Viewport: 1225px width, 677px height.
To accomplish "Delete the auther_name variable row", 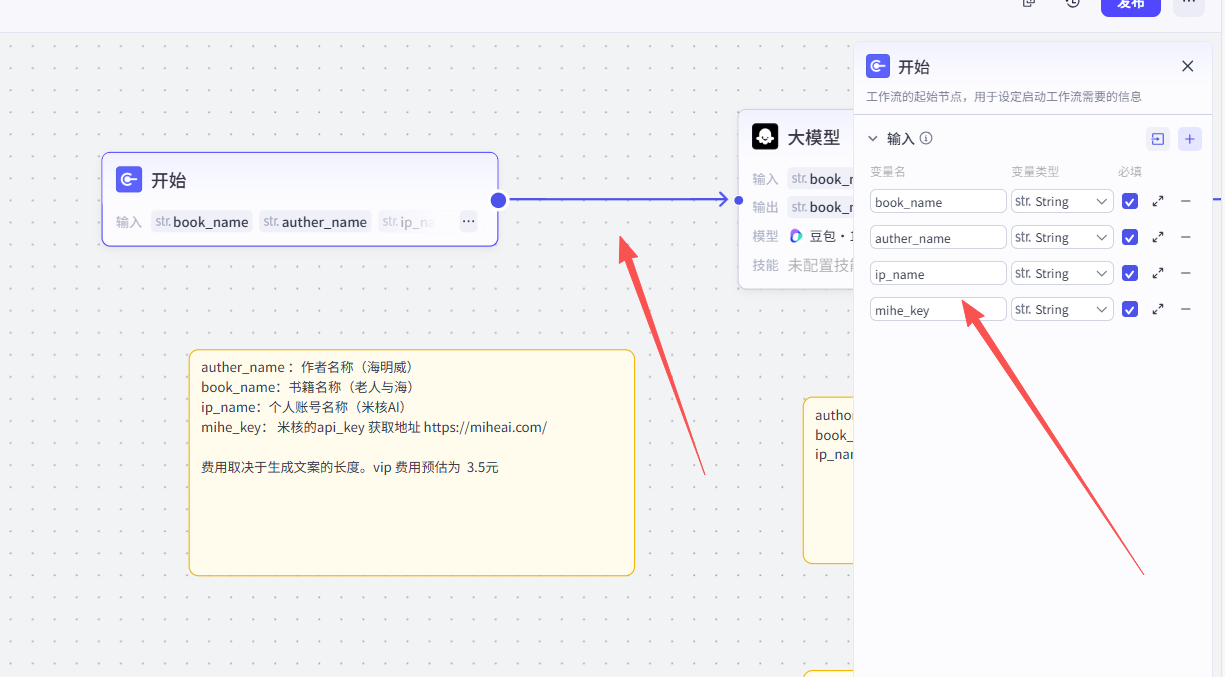I will (x=1185, y=237).
